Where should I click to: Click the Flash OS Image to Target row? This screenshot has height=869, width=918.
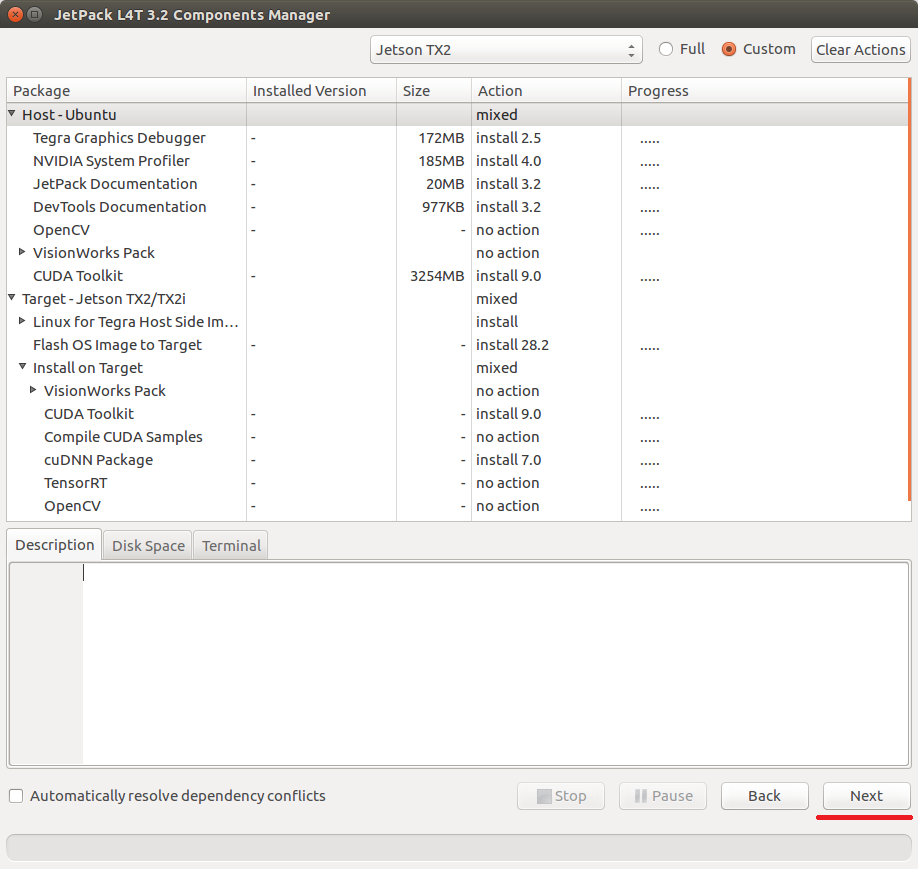pos(117,345)
